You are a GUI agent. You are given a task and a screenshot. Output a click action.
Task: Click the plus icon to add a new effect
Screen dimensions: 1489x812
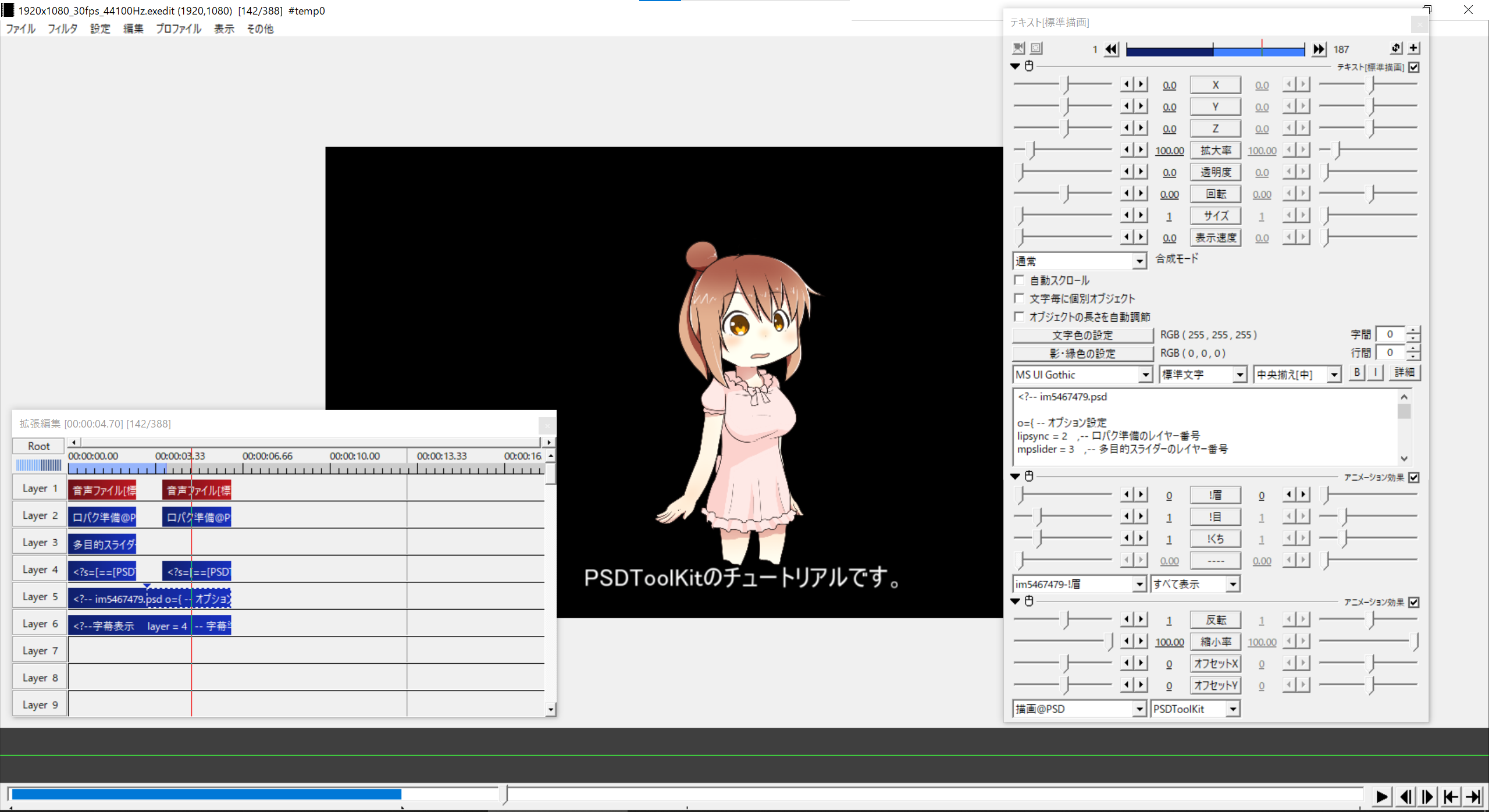click(x=1415, y=49)
